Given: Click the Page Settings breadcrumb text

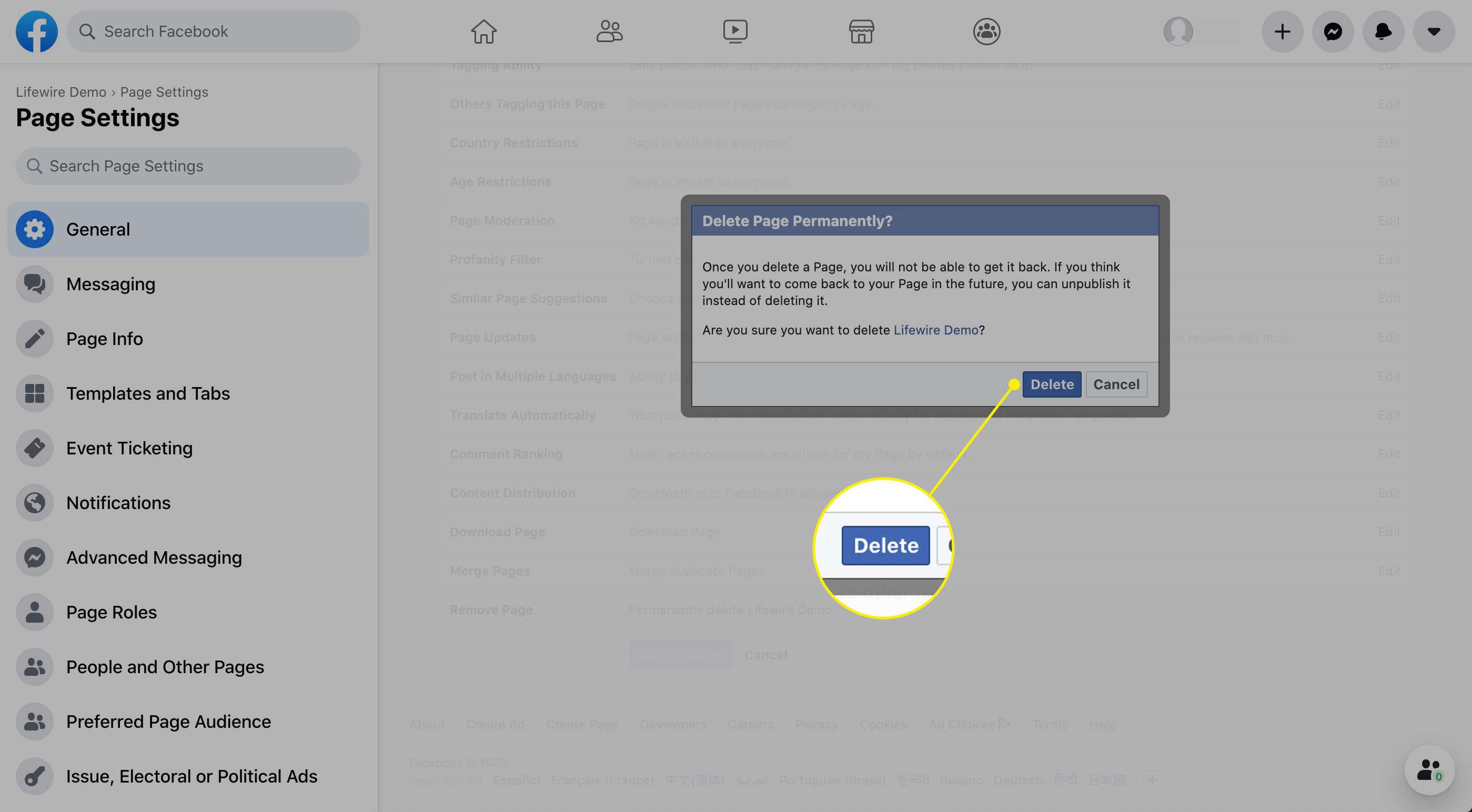Looking at the screenshot, I should click(x=164, y=92).
